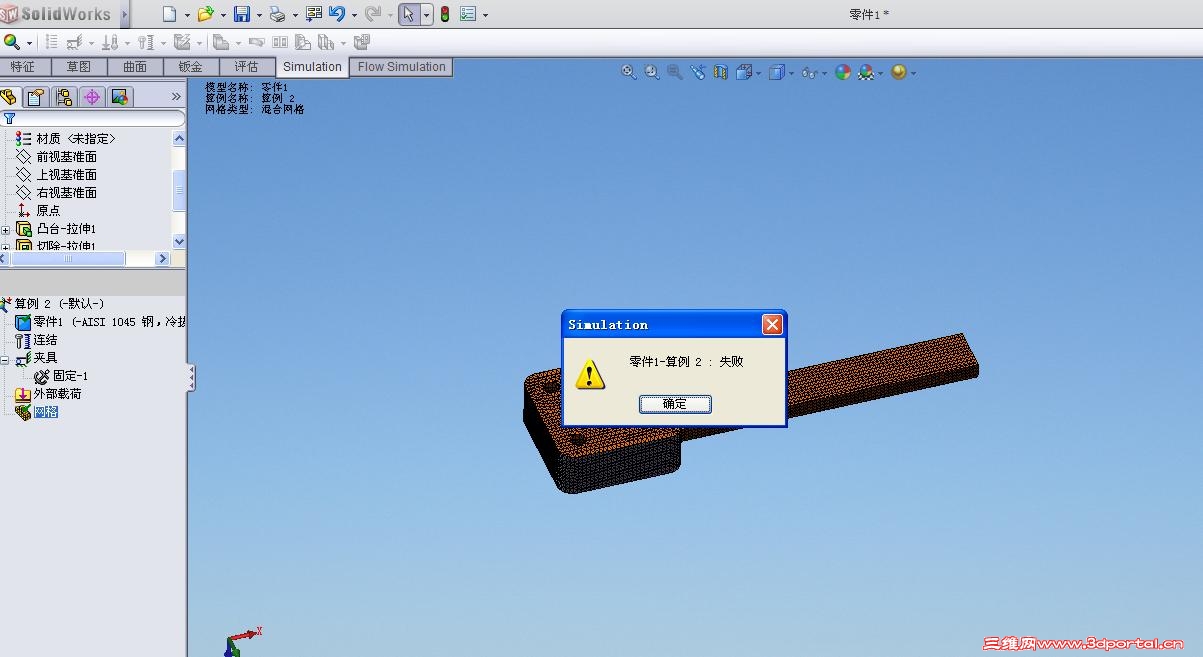Open the ConfigurationManager tab icon
Viewport: 1203px width, 657px height.
(x=65, y=97)
